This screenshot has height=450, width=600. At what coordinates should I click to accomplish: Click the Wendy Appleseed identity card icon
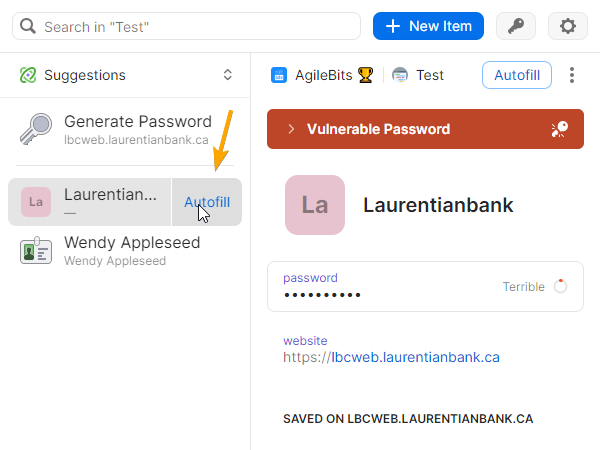coord(37,251)
